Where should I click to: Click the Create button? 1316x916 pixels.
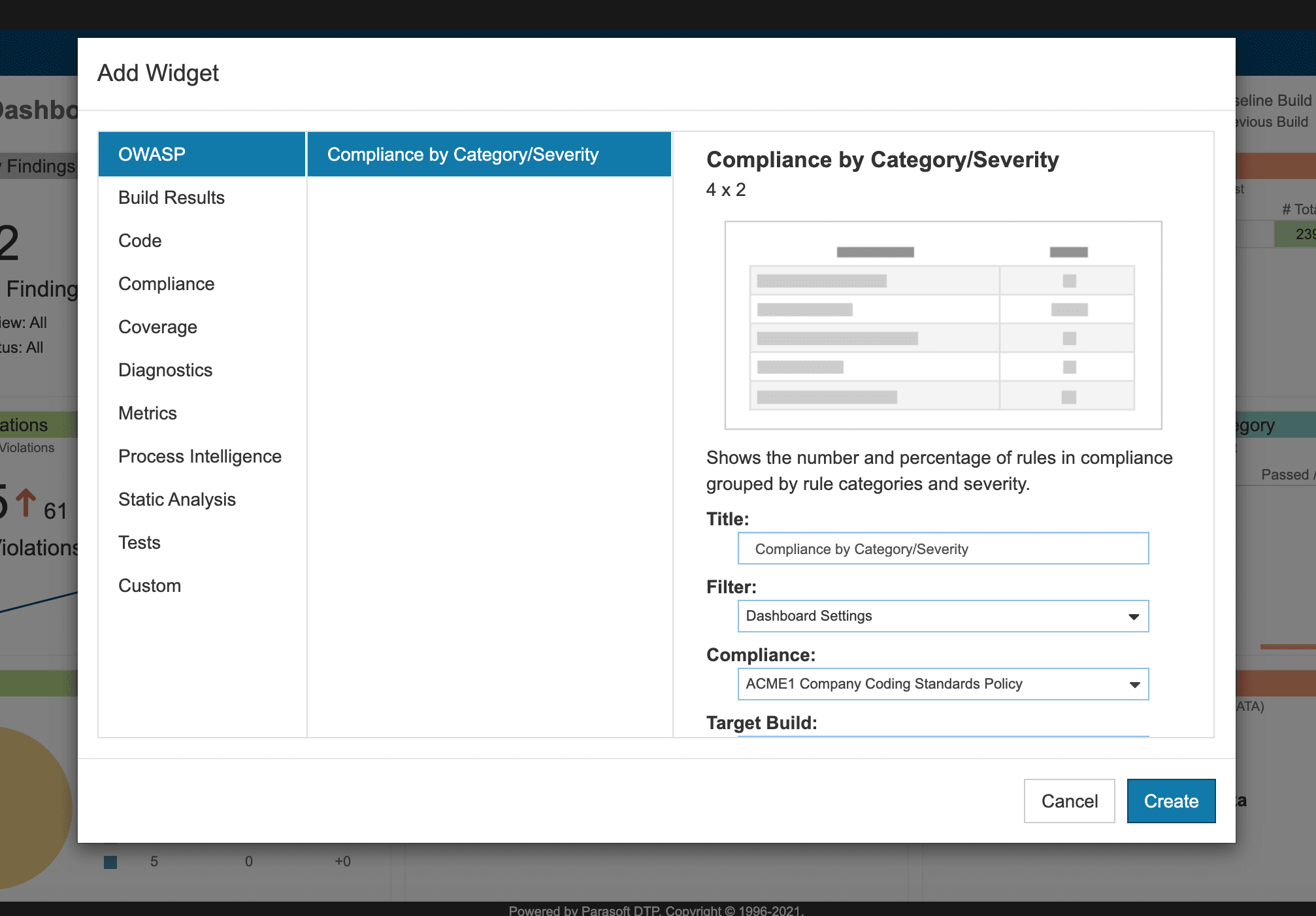1171,801
